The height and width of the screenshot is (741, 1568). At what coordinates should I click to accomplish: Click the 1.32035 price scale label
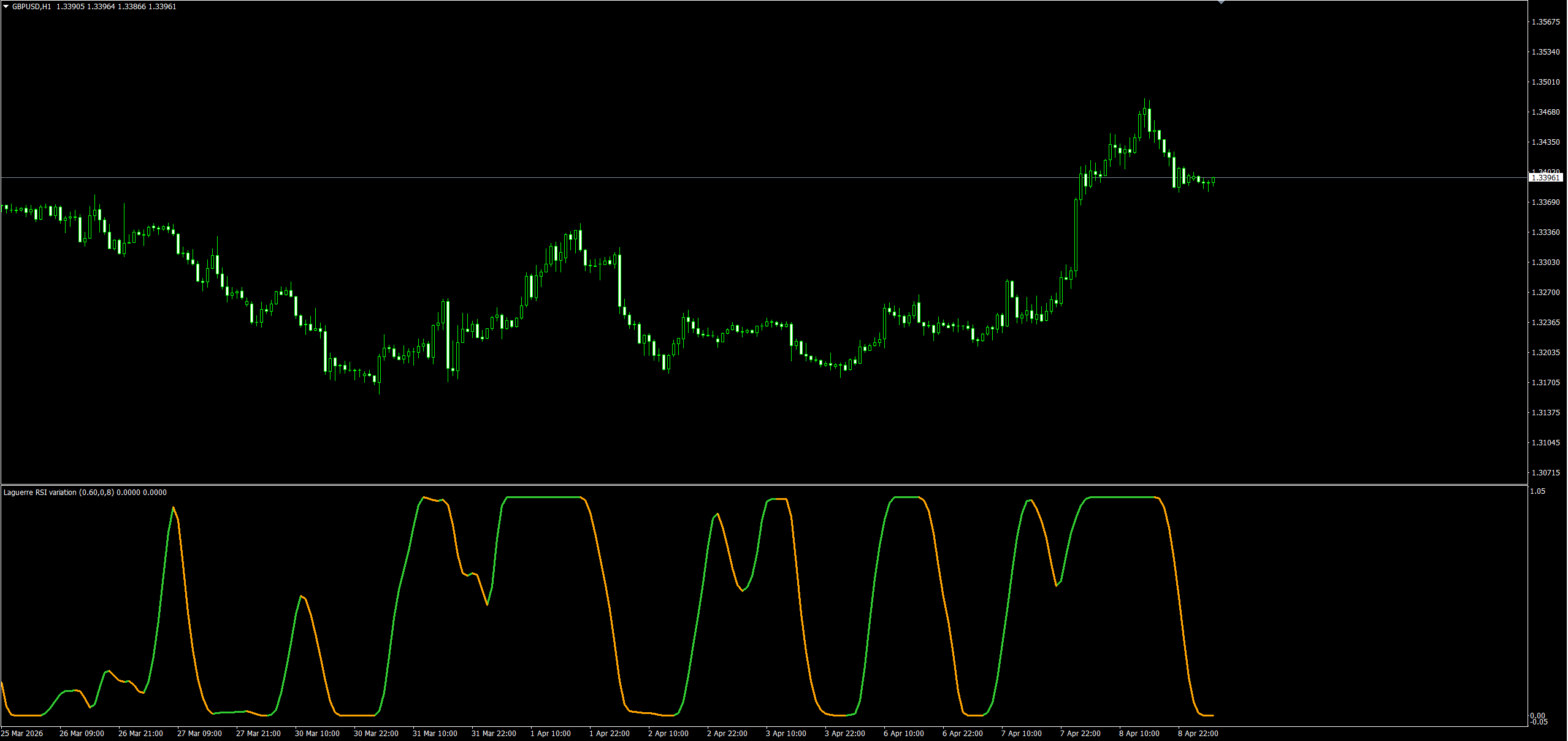click(x=1545, y=353)
